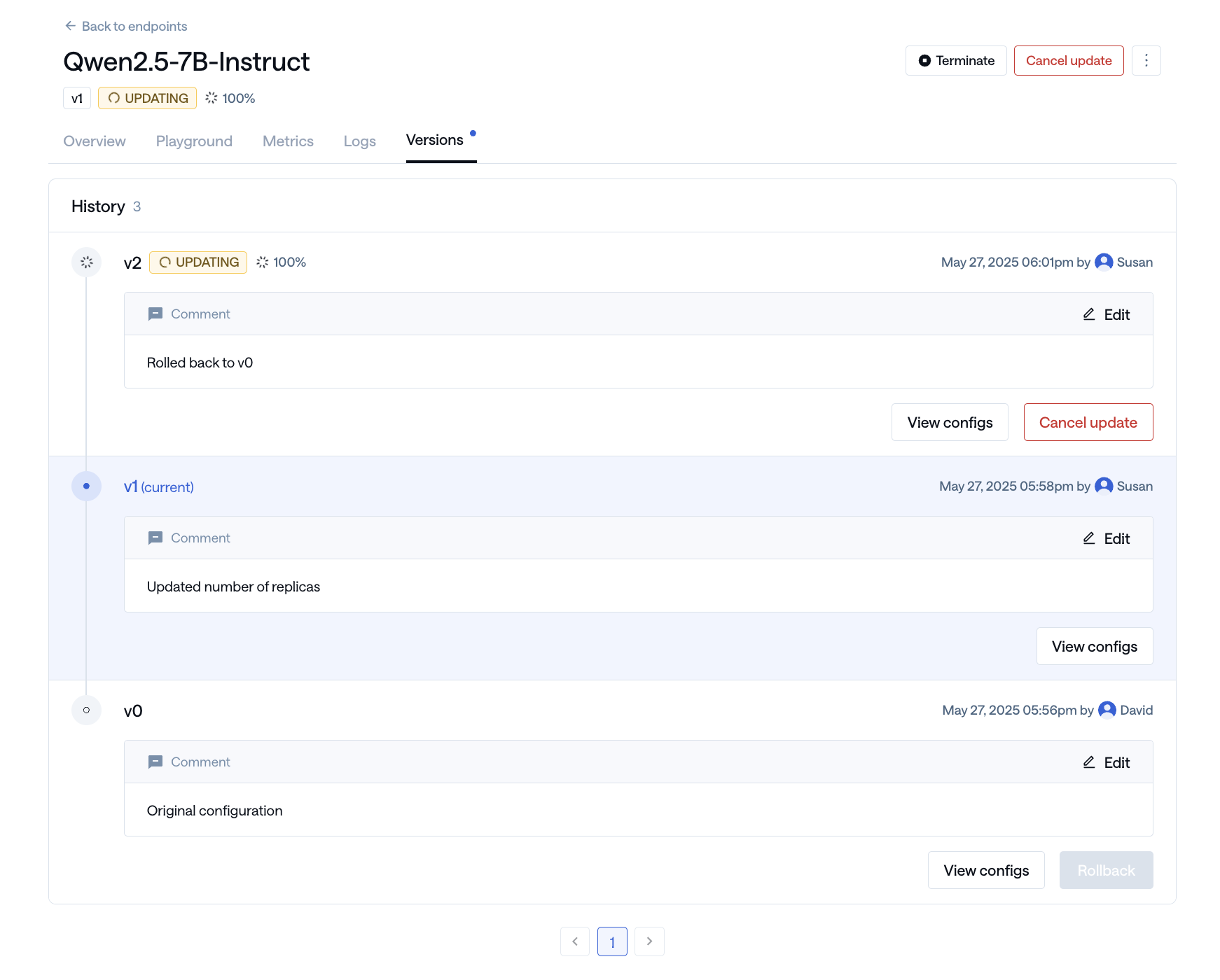1220x980 pixels.
Task: Switch to the Metrics tab
Action: tap(287, 141)
